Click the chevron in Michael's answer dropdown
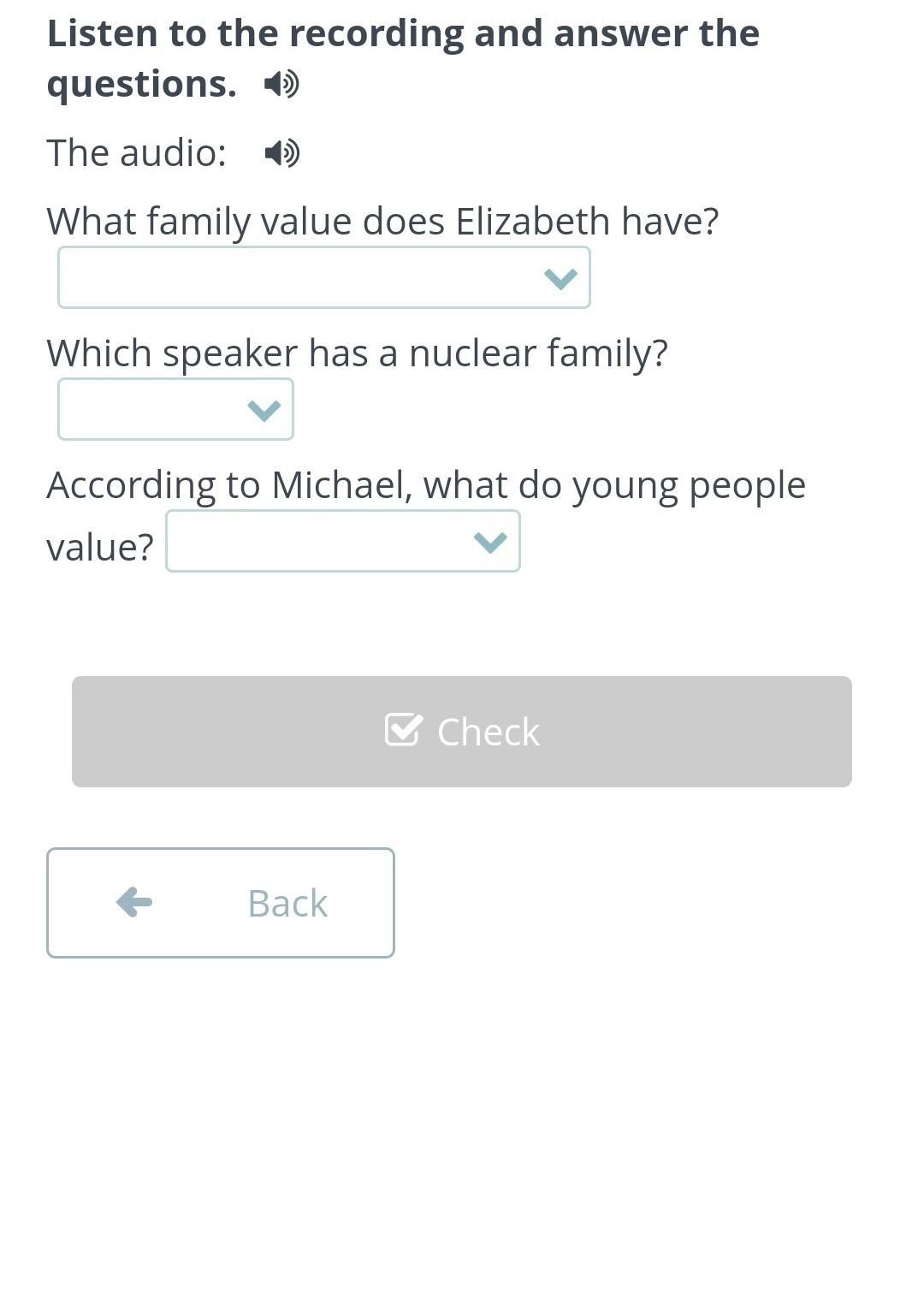The image size is (924, 1300). click(489, 542)
